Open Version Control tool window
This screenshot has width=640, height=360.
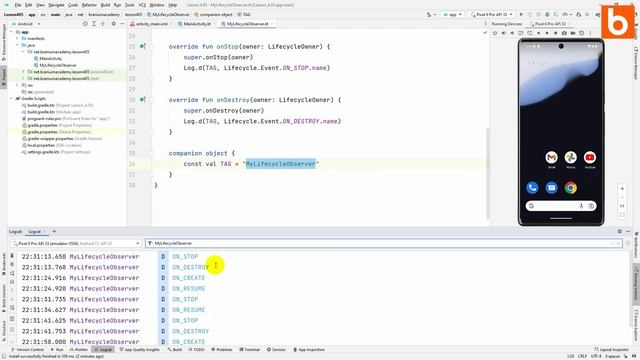pos(28,350)
